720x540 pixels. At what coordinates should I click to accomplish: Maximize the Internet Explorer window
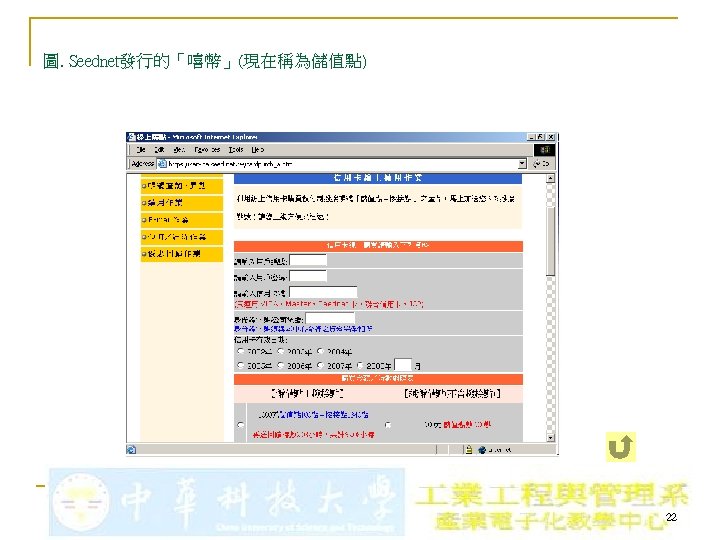tap(540, 137)
